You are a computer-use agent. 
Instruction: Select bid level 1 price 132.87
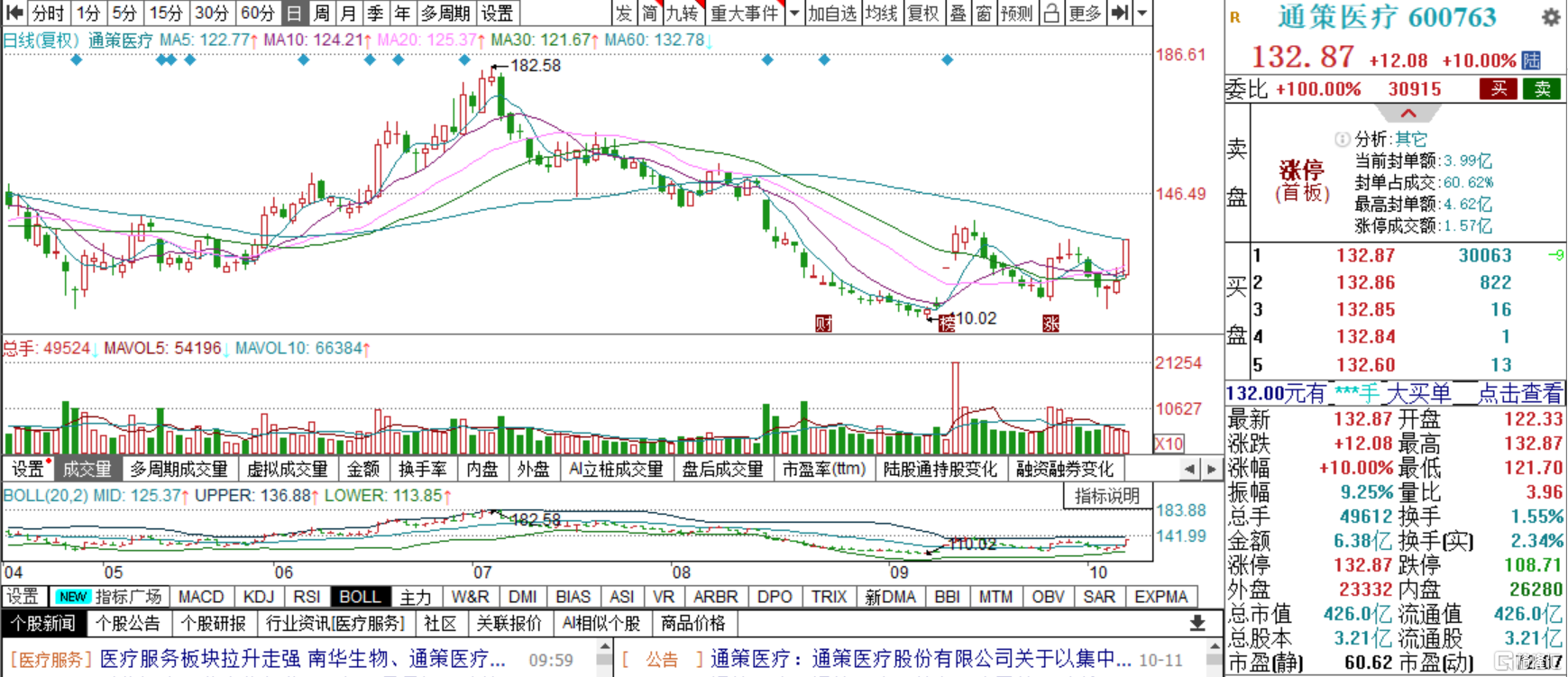click(x=1365, y=255)
